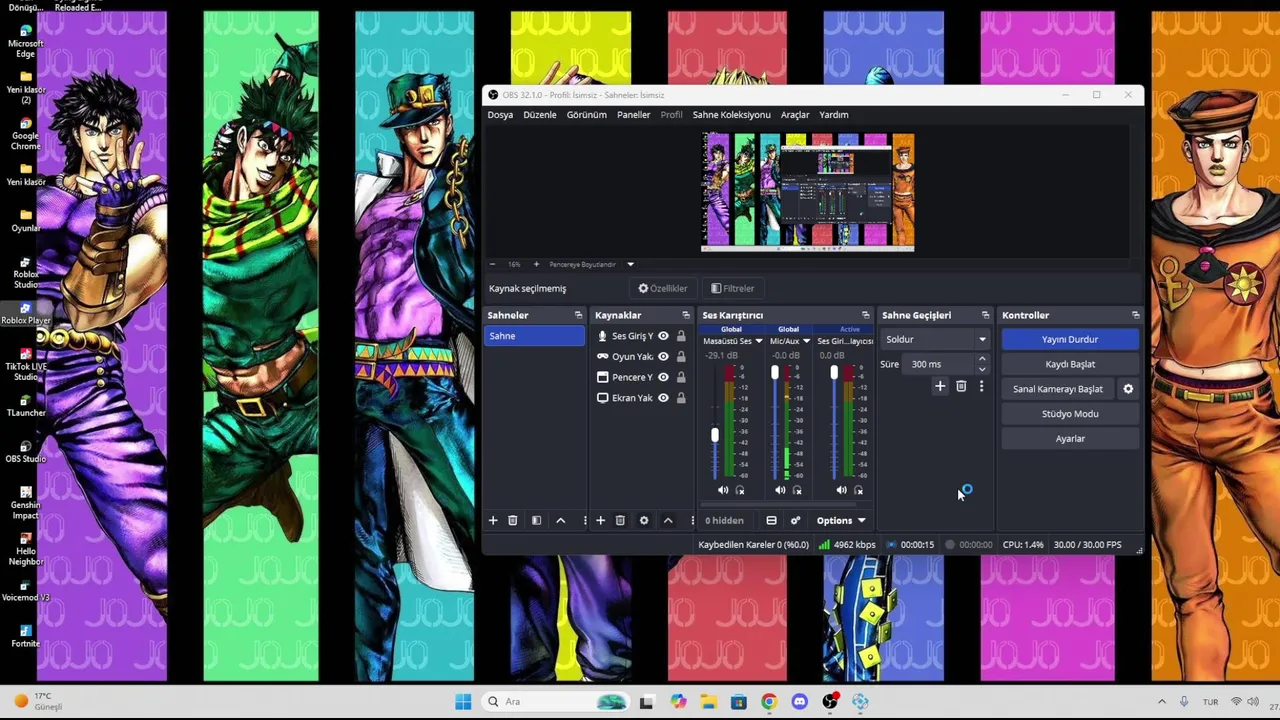Pop out the Sahne Geçişleri dock
This screenshot has height=720, width=1280.
[x=985, y=315]
